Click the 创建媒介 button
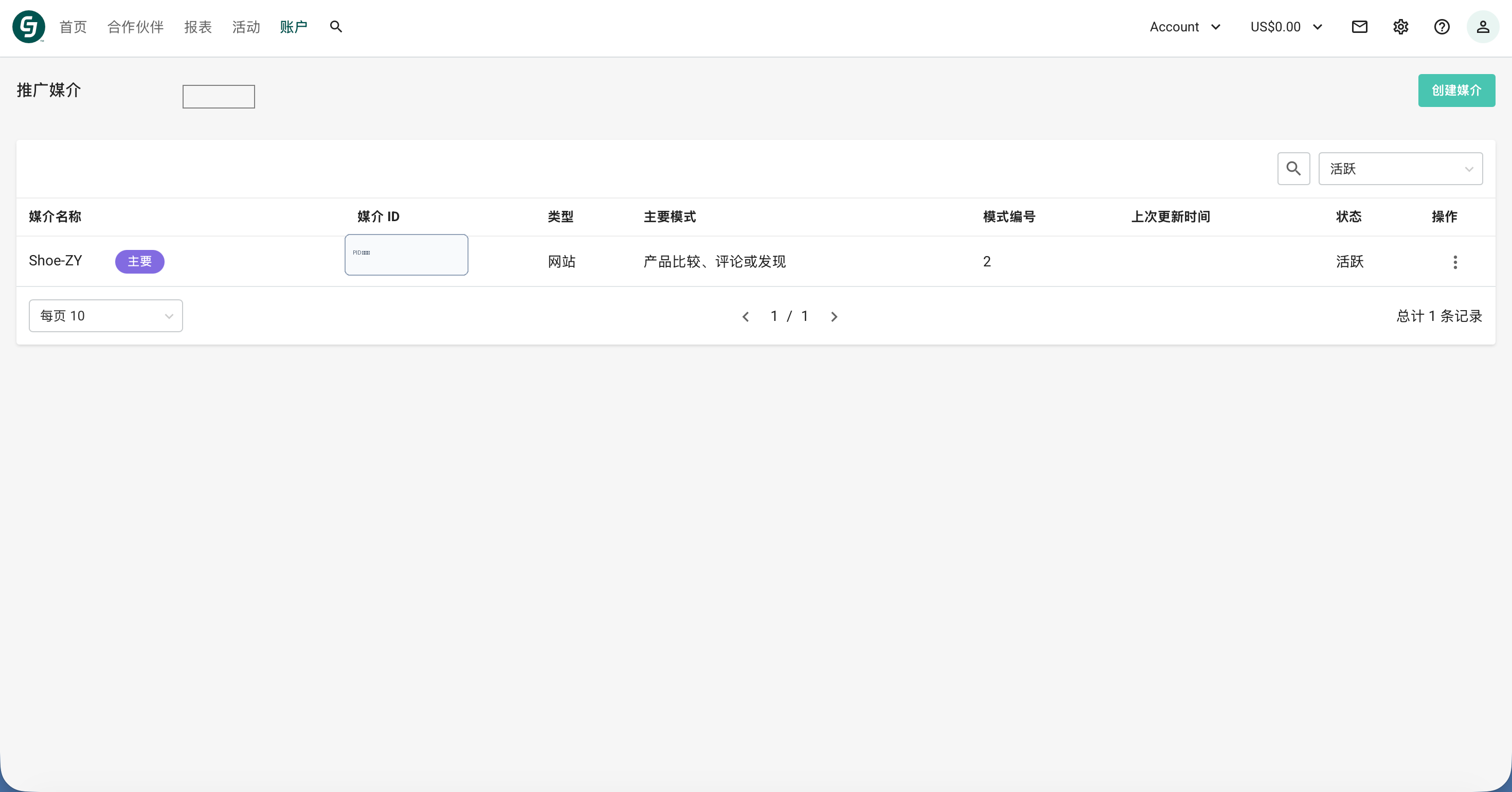Image resolution: width=1512 pixels, height=792 pixels. [x=1456, y=91]
